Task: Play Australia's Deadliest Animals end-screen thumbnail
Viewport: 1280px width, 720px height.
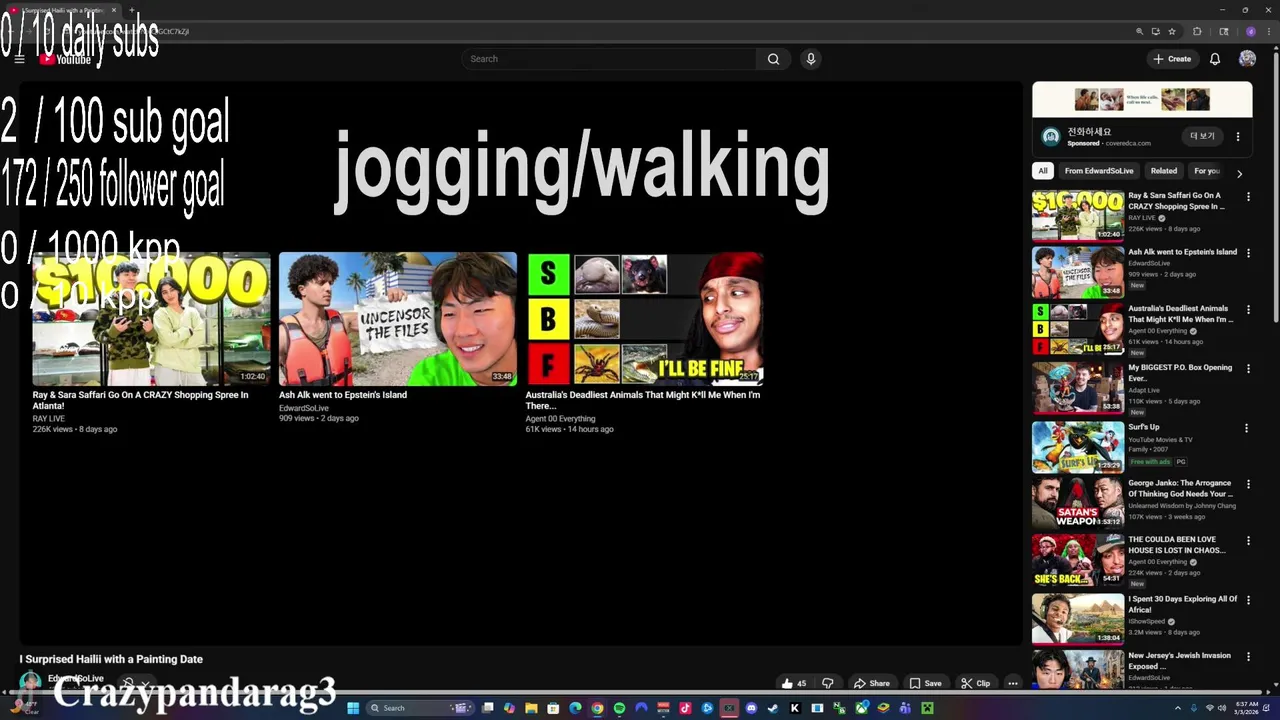Action: (x=645, y=319)
